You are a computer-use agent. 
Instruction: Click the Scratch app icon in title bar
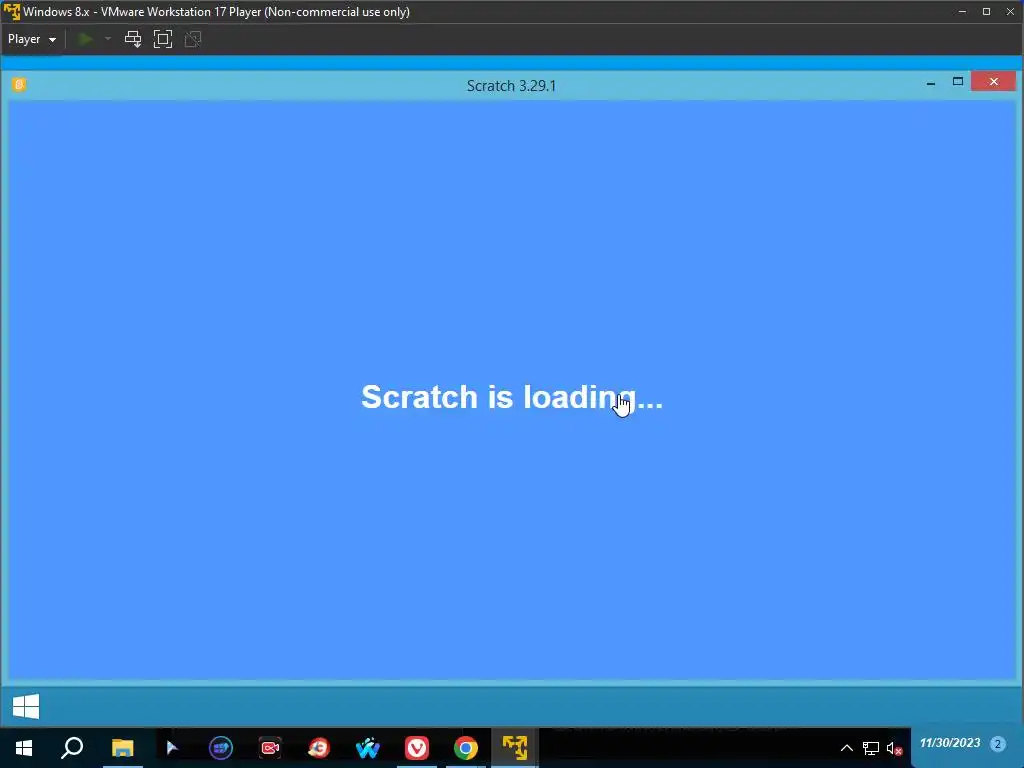coord(19,84)
